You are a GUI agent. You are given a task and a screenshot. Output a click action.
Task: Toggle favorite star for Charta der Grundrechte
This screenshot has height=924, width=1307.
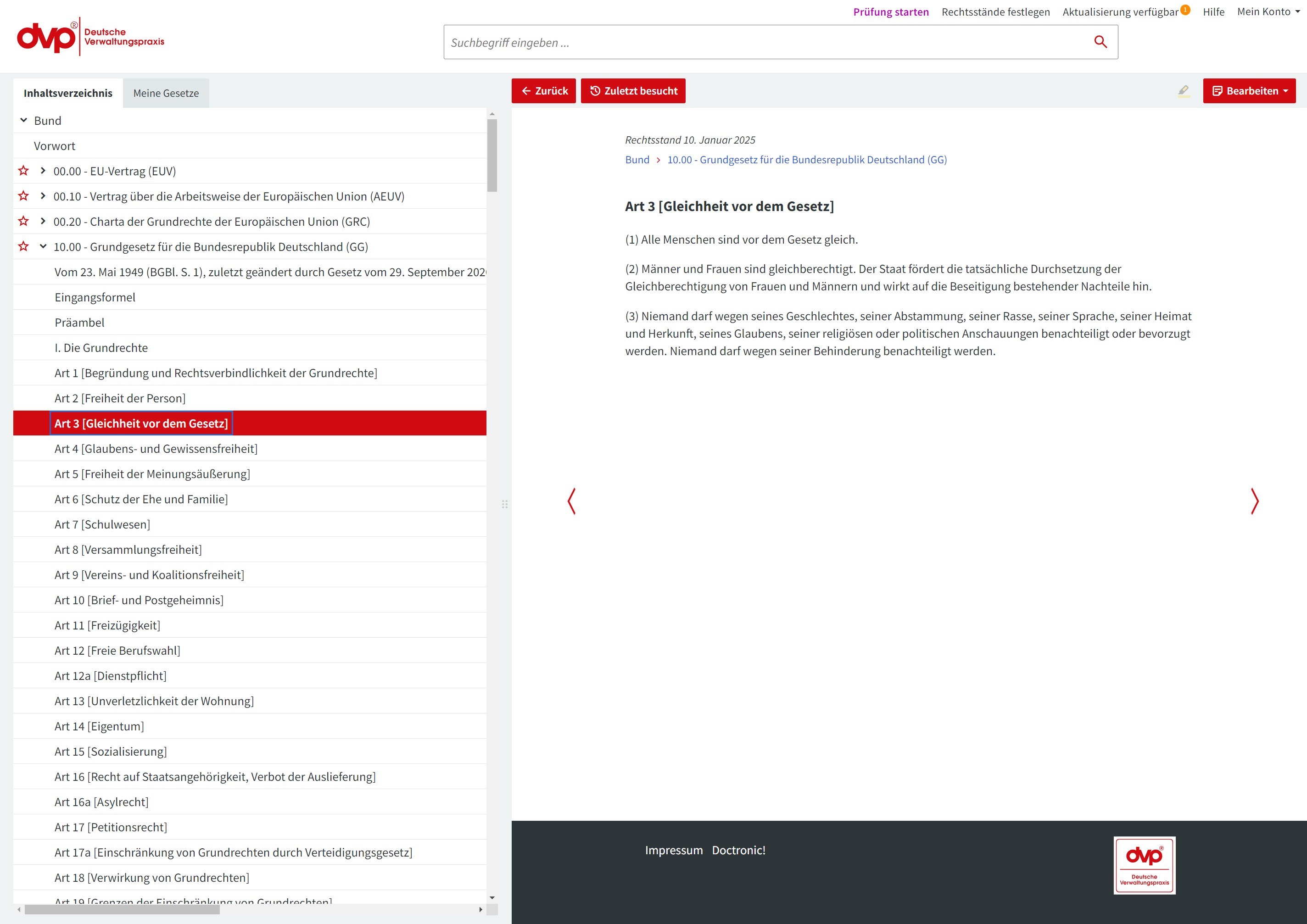point(23,221)
